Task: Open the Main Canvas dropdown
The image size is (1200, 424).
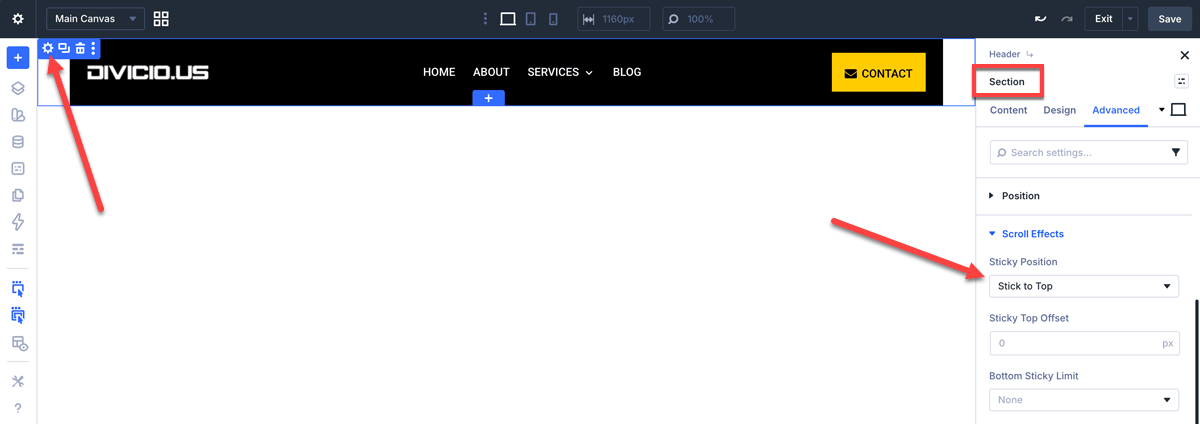Action: click(96, 19)
